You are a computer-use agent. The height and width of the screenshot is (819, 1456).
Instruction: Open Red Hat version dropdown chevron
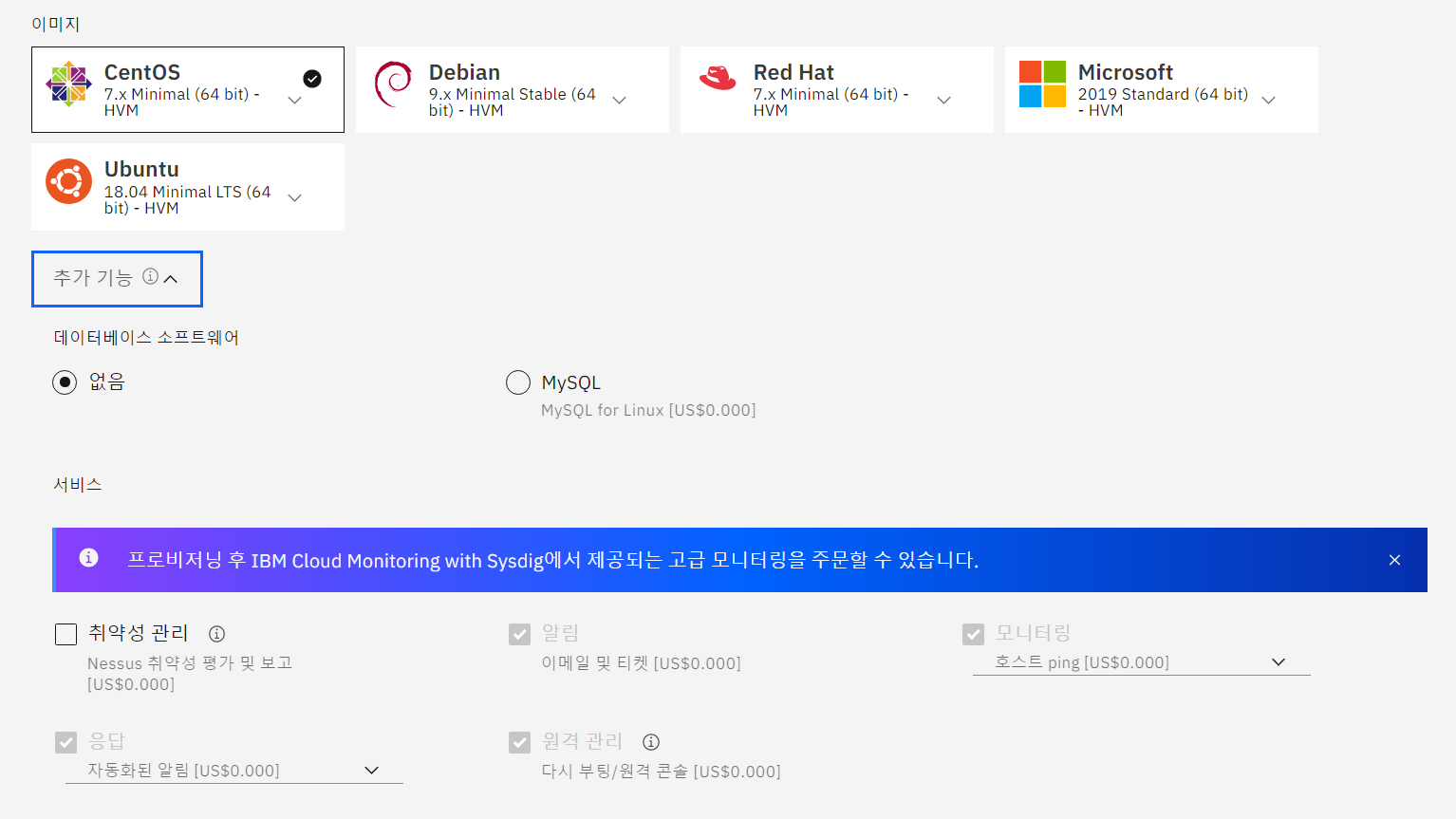pos(944,101)
